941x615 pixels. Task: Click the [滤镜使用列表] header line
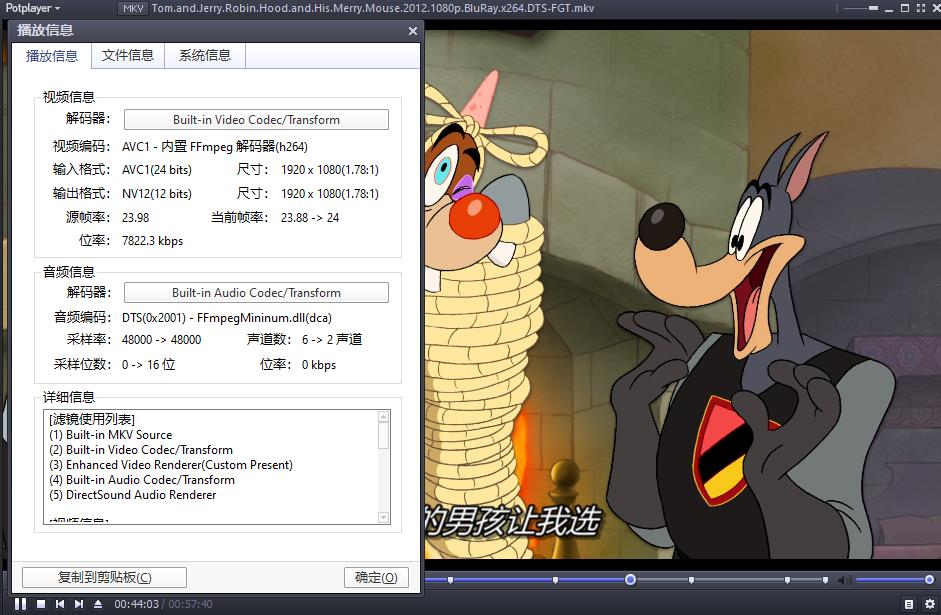[92, 419]
